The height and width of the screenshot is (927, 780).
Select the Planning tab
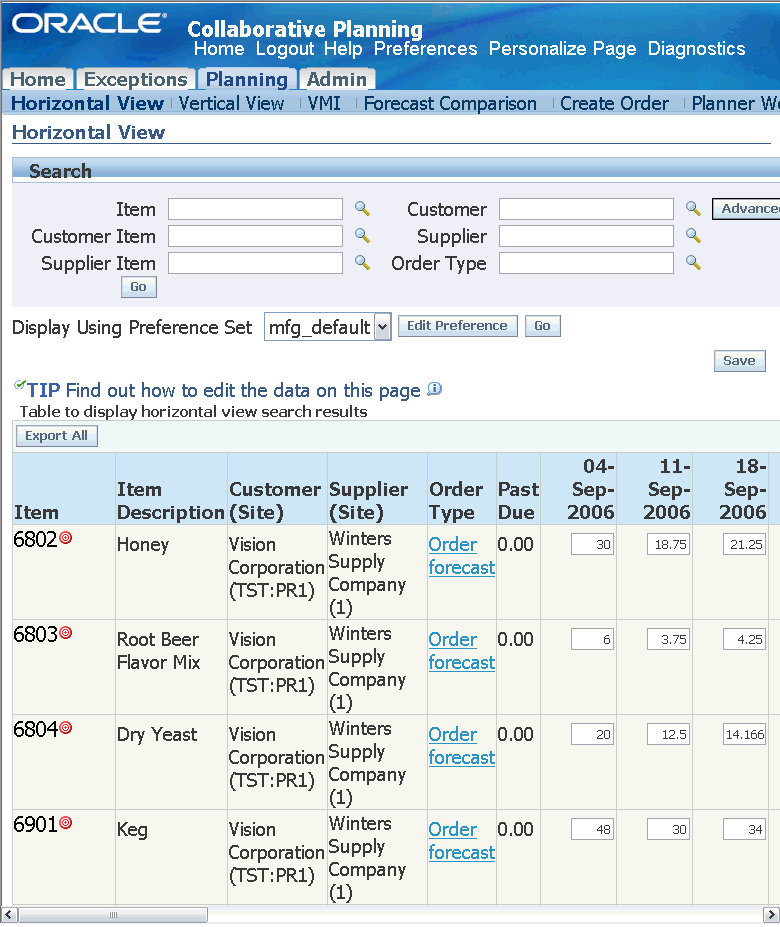point(247,79)
